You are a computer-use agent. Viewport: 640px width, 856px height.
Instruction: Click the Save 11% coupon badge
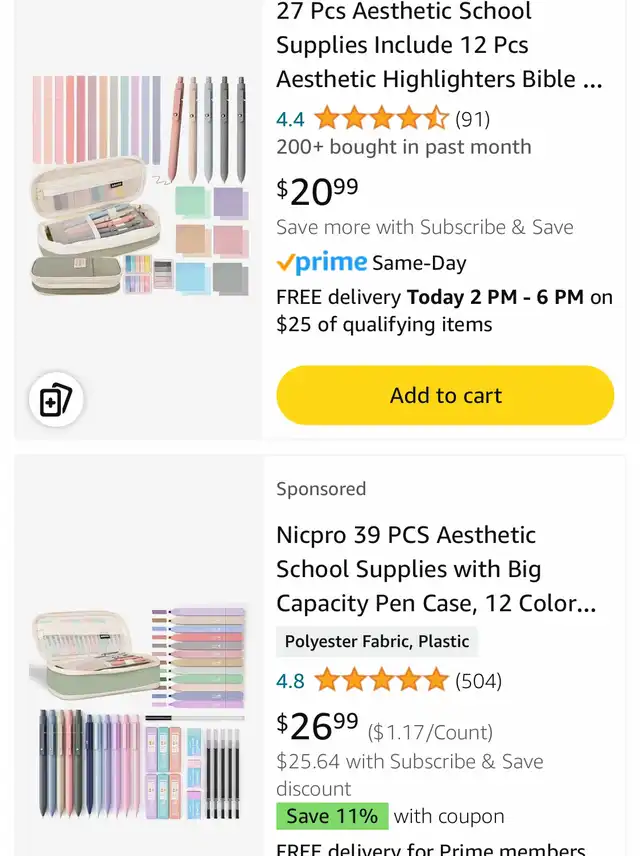(x=332, y=817)
